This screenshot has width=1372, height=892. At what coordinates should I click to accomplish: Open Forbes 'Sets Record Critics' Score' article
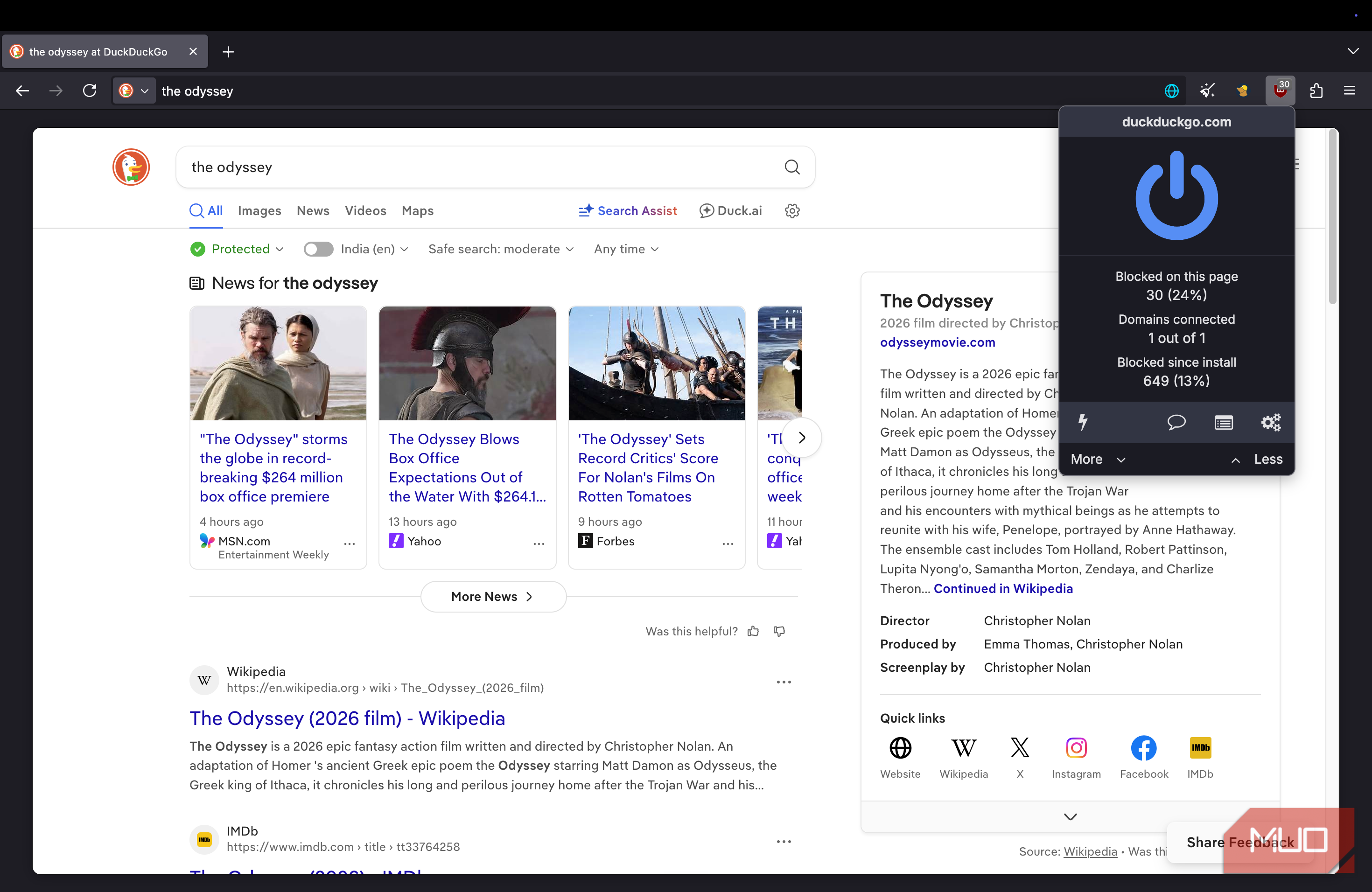(648, 467)
